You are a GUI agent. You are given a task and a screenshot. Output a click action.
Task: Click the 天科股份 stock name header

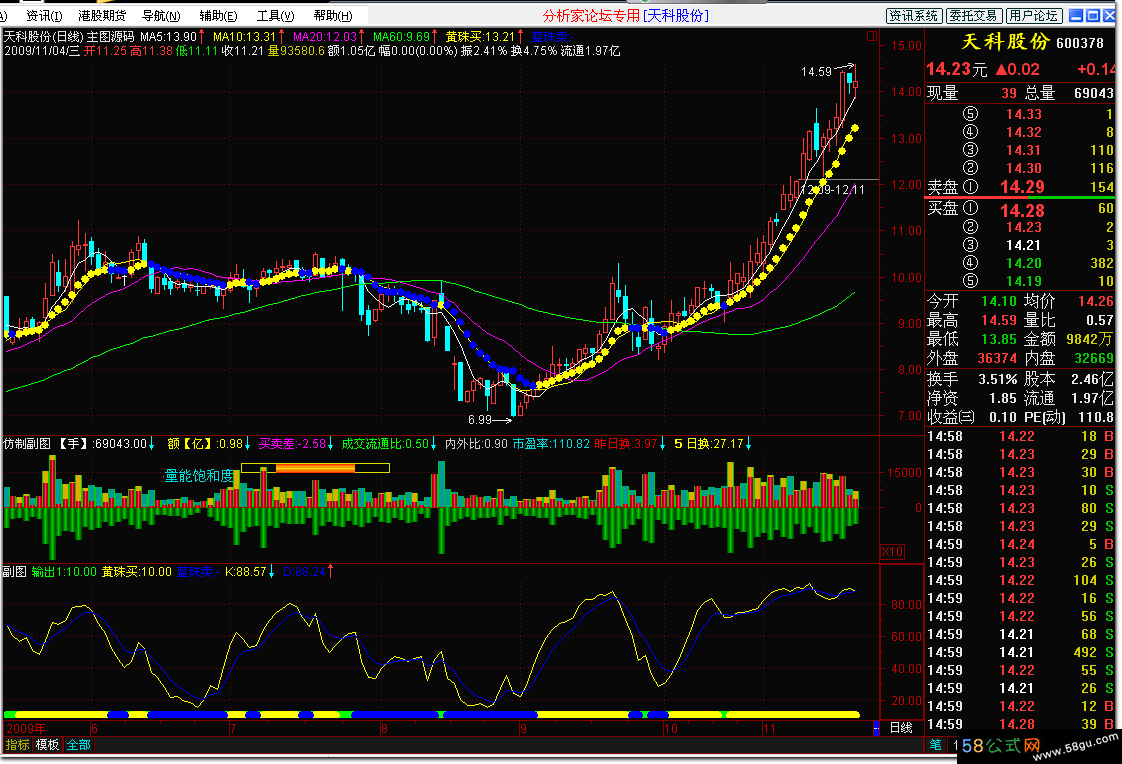[x=1005, y=41]
